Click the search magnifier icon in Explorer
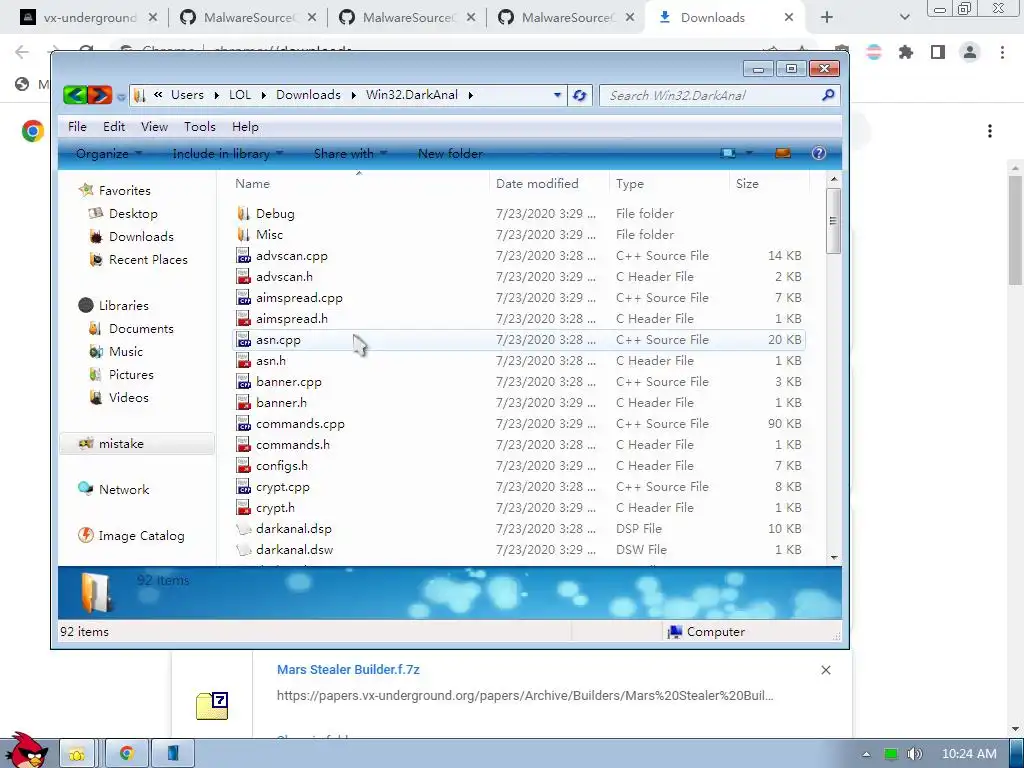The image size is (1024, 768). pos(828,95)
